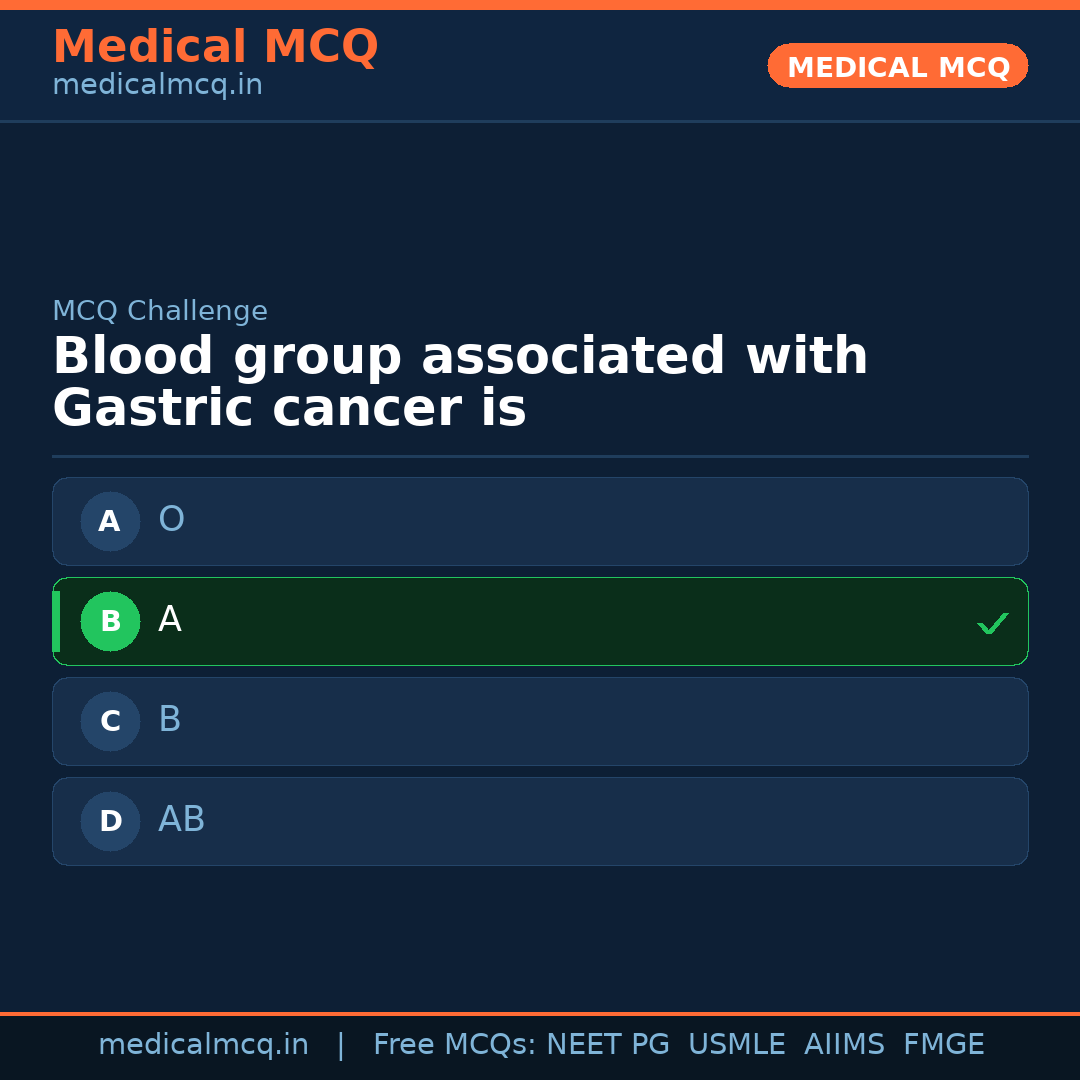This screenshot has height=1080, width=1080.
Task: Click the Medical MCQ header logo
Action: [x=215, y=46]
